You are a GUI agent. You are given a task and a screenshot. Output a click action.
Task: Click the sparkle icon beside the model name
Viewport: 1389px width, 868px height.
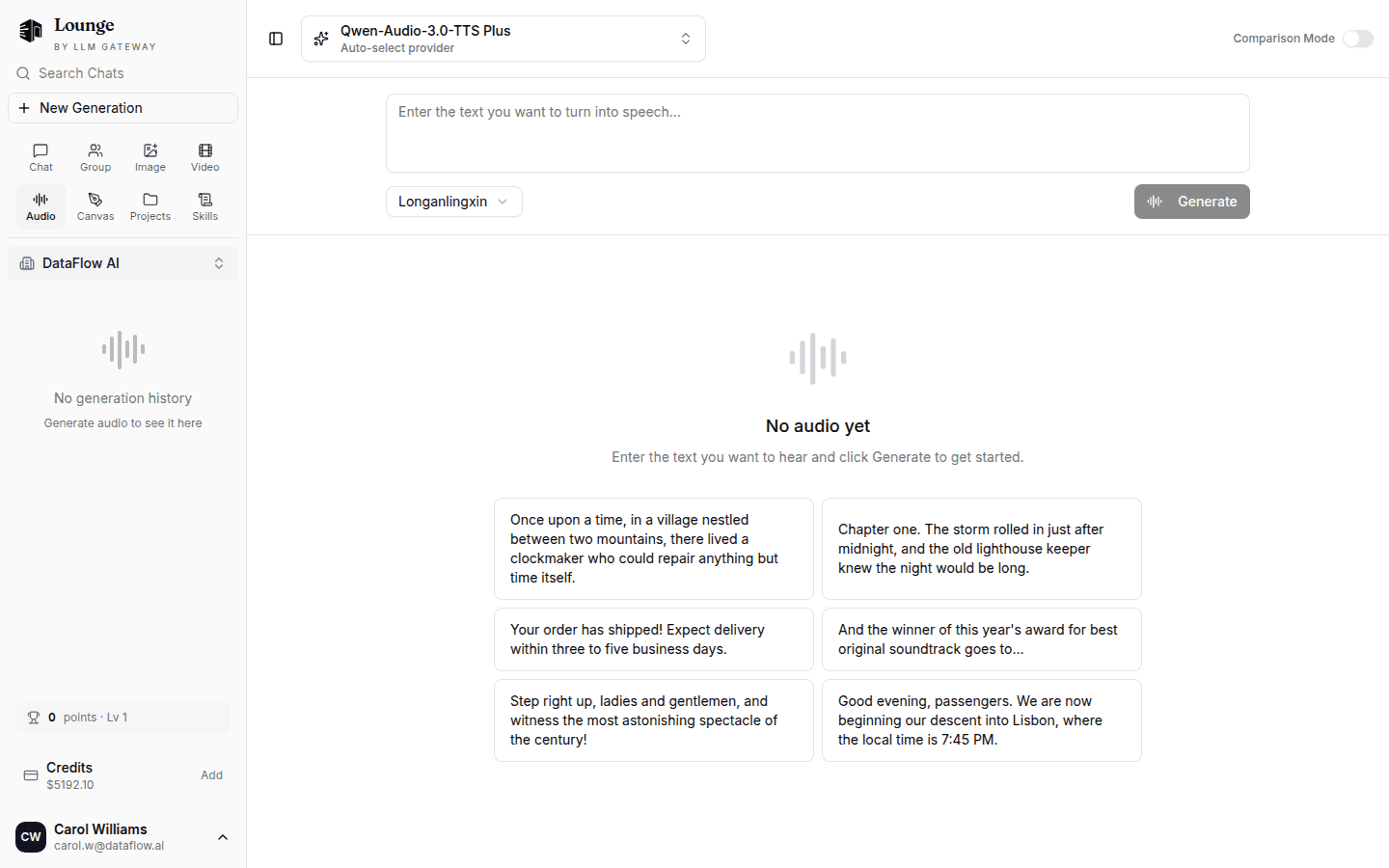(x=321, y=39)
